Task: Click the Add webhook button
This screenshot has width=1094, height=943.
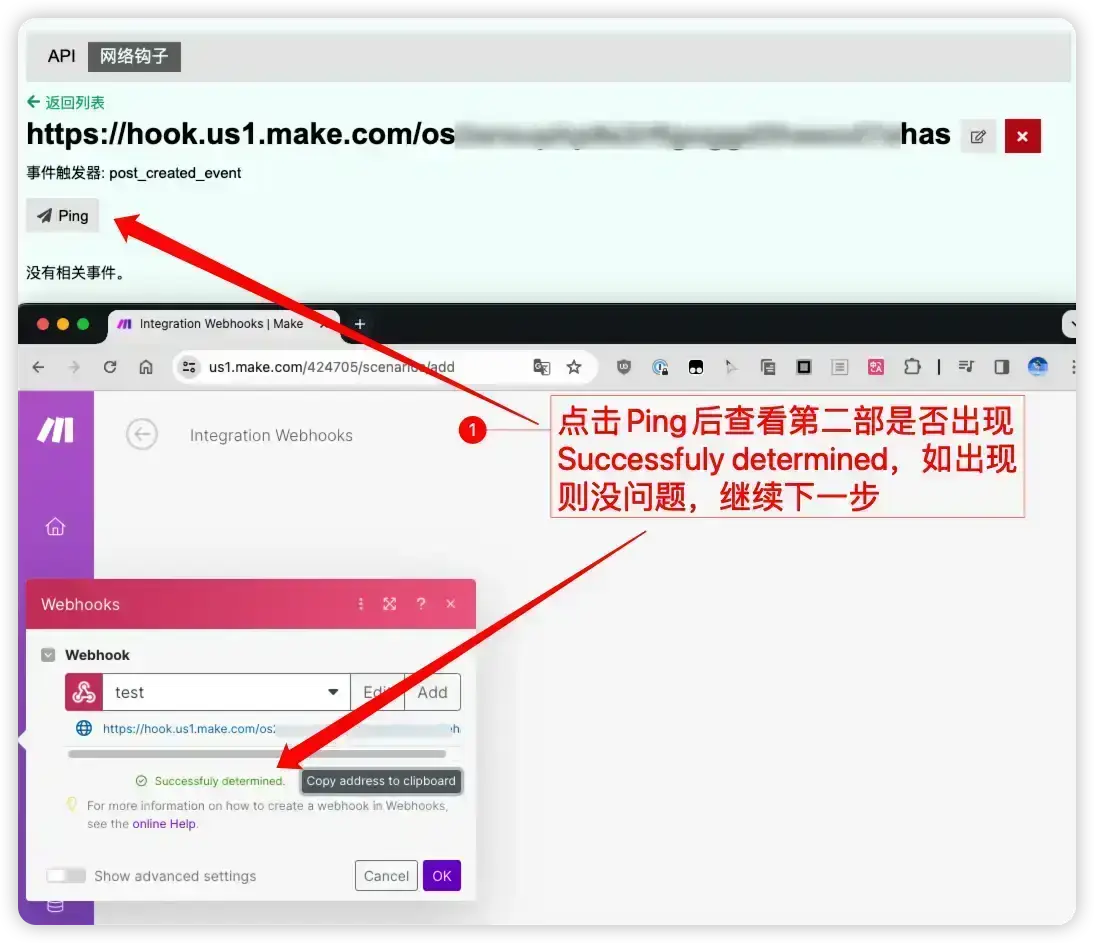Action: click(x=433, y=692)
